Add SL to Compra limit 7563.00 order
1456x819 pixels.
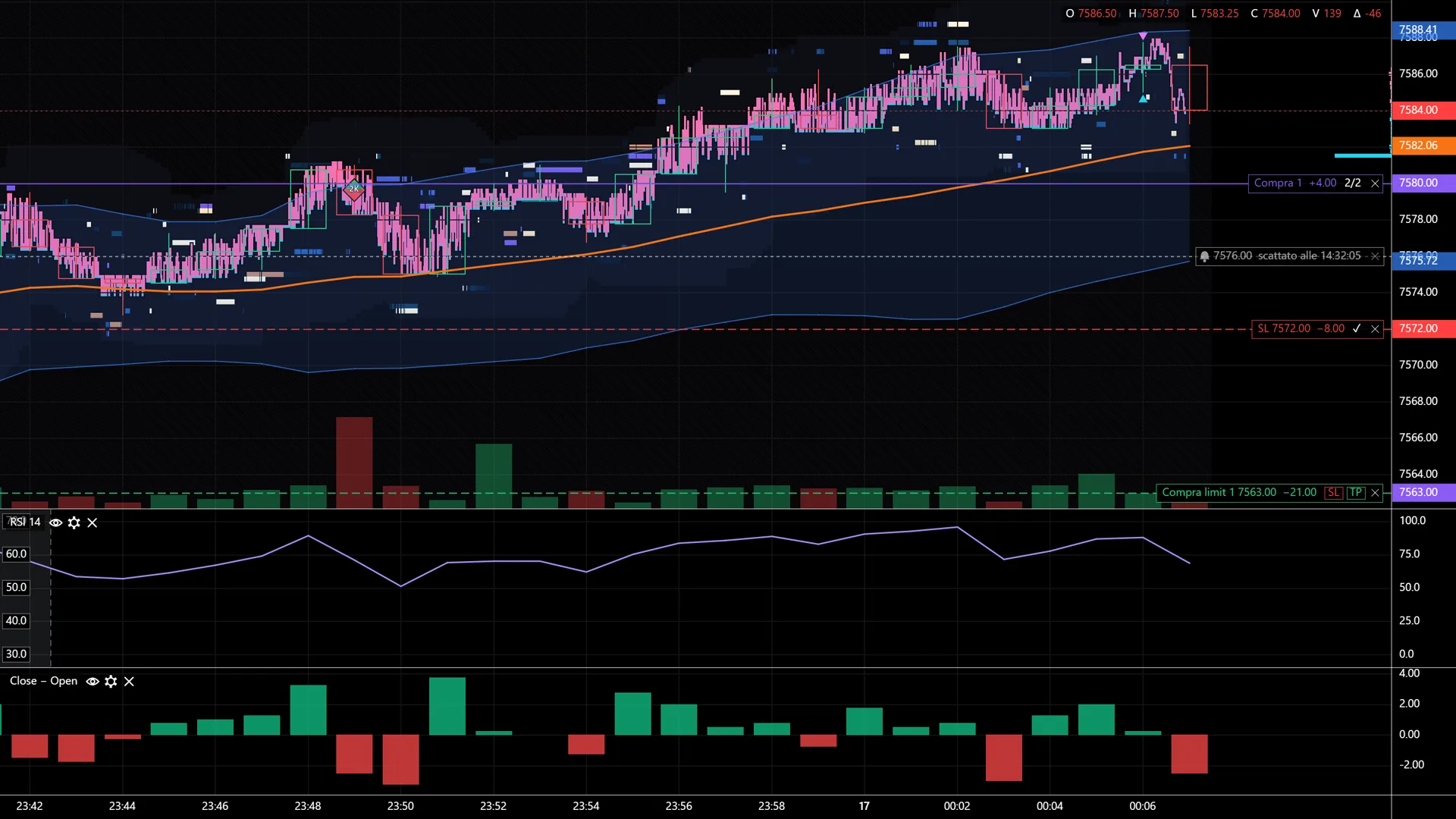[x=1333, y=493]
